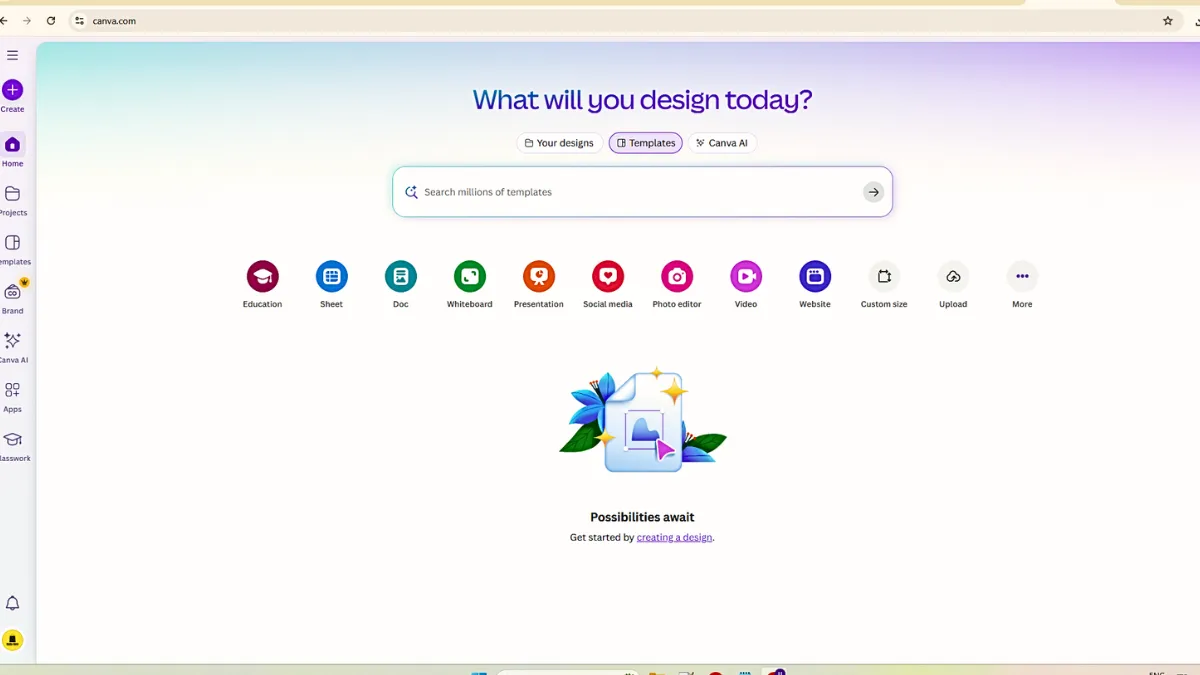
Task: Launch the Photo editor
Action: coord(676,277)
